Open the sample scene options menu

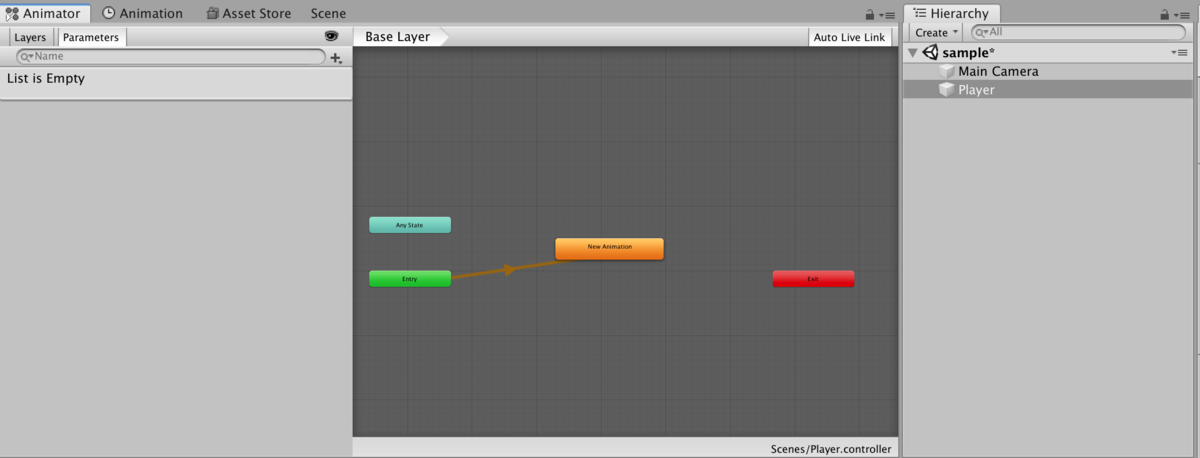(x=1181, y=52)
